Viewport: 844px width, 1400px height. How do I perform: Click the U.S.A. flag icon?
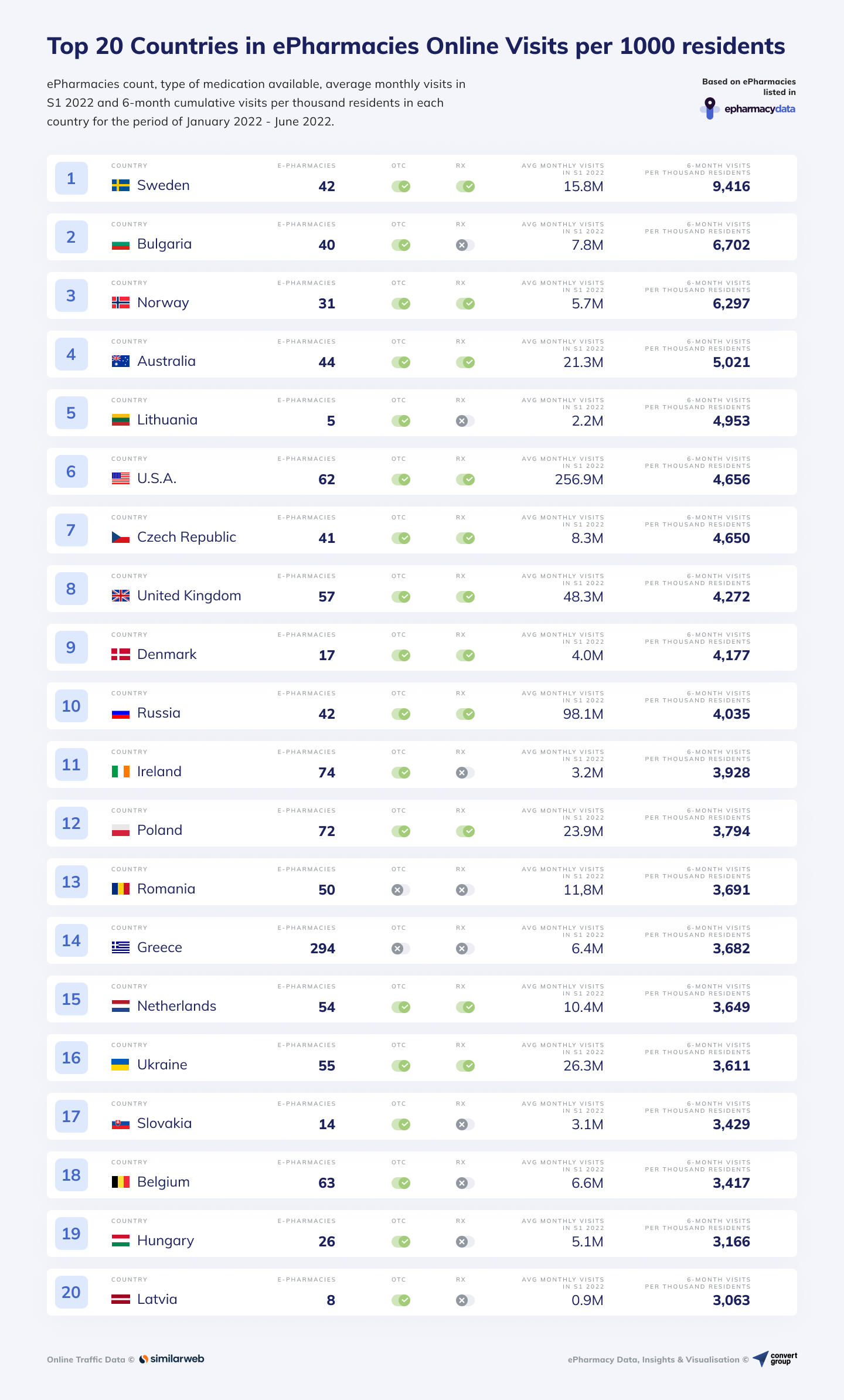pos(120,478)
